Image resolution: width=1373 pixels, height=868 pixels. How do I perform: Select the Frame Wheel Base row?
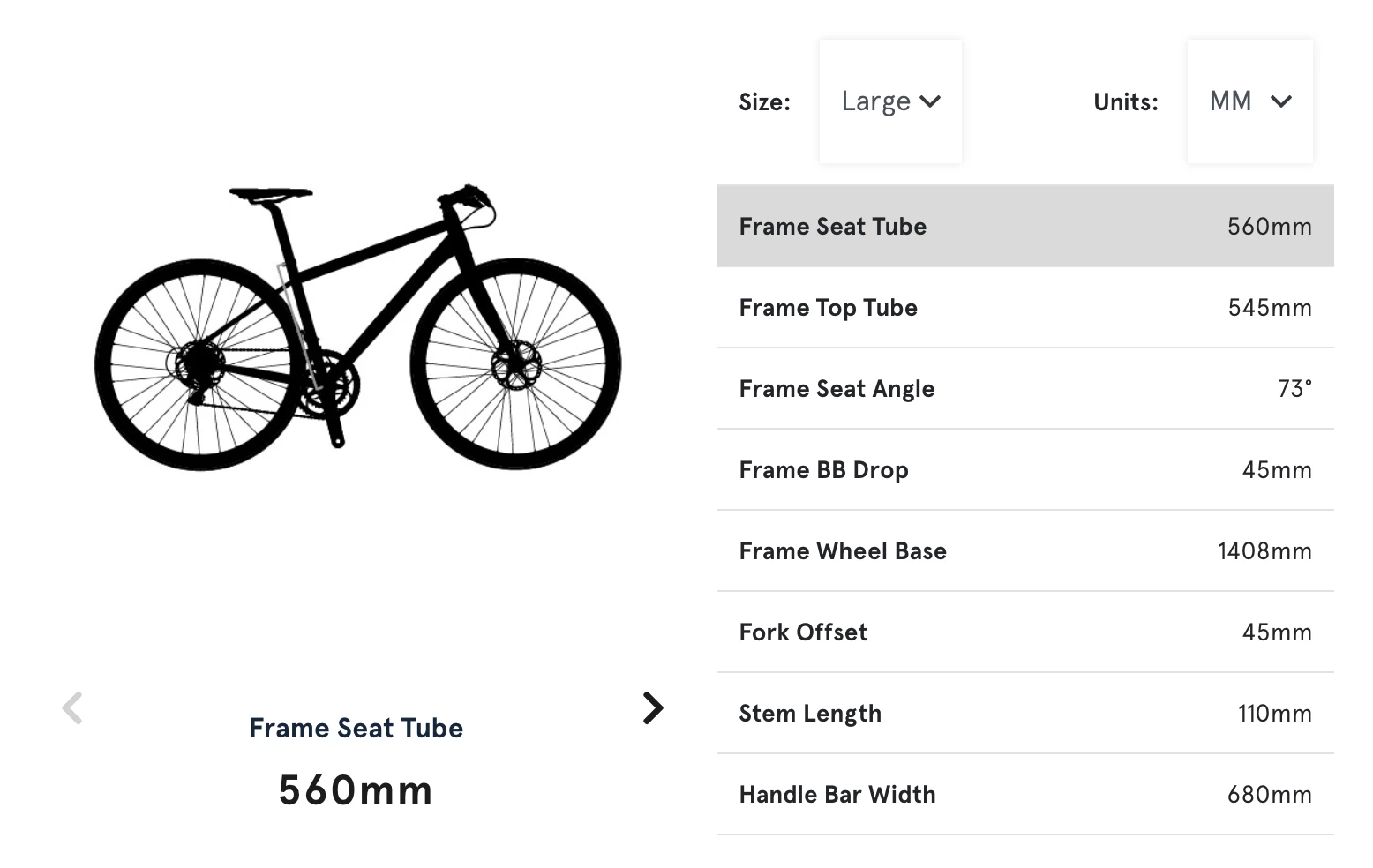pos(1025,550)
